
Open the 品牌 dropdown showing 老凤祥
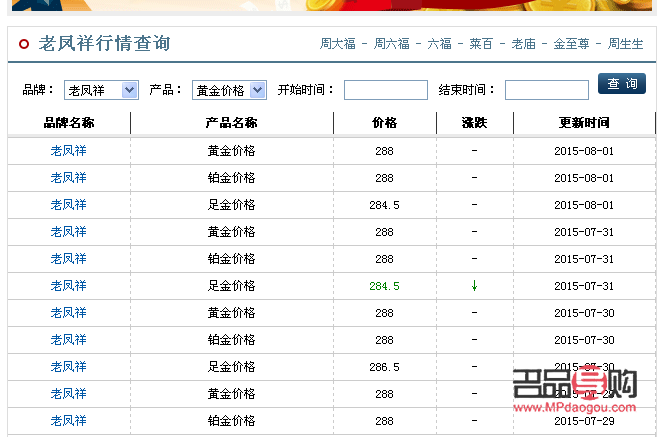[101, 90]
